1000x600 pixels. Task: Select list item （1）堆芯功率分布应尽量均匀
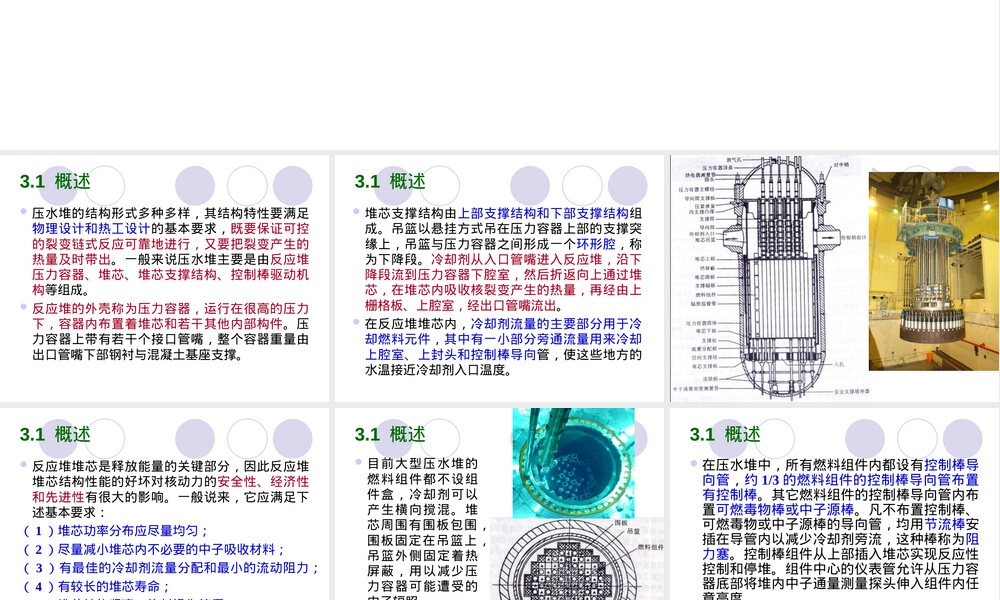tap(115, 530)
